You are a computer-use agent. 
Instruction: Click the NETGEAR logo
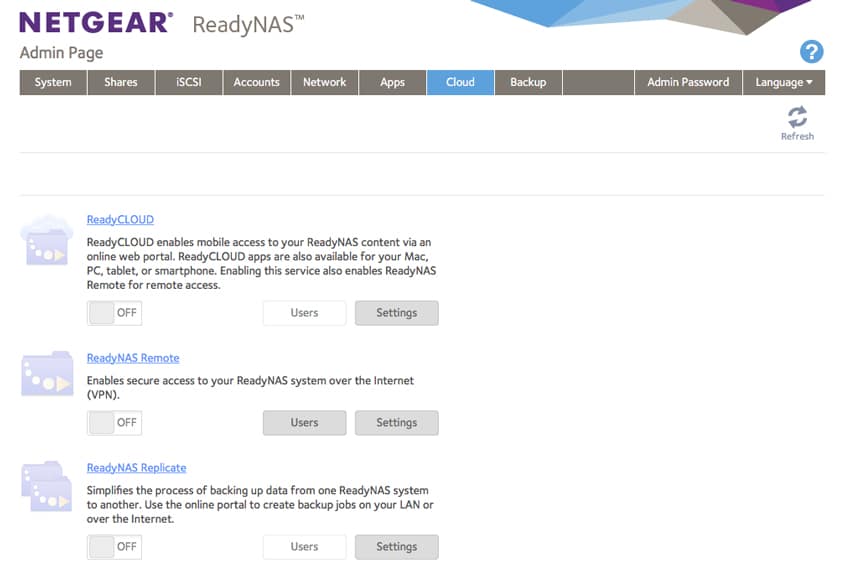pos(96,23)
